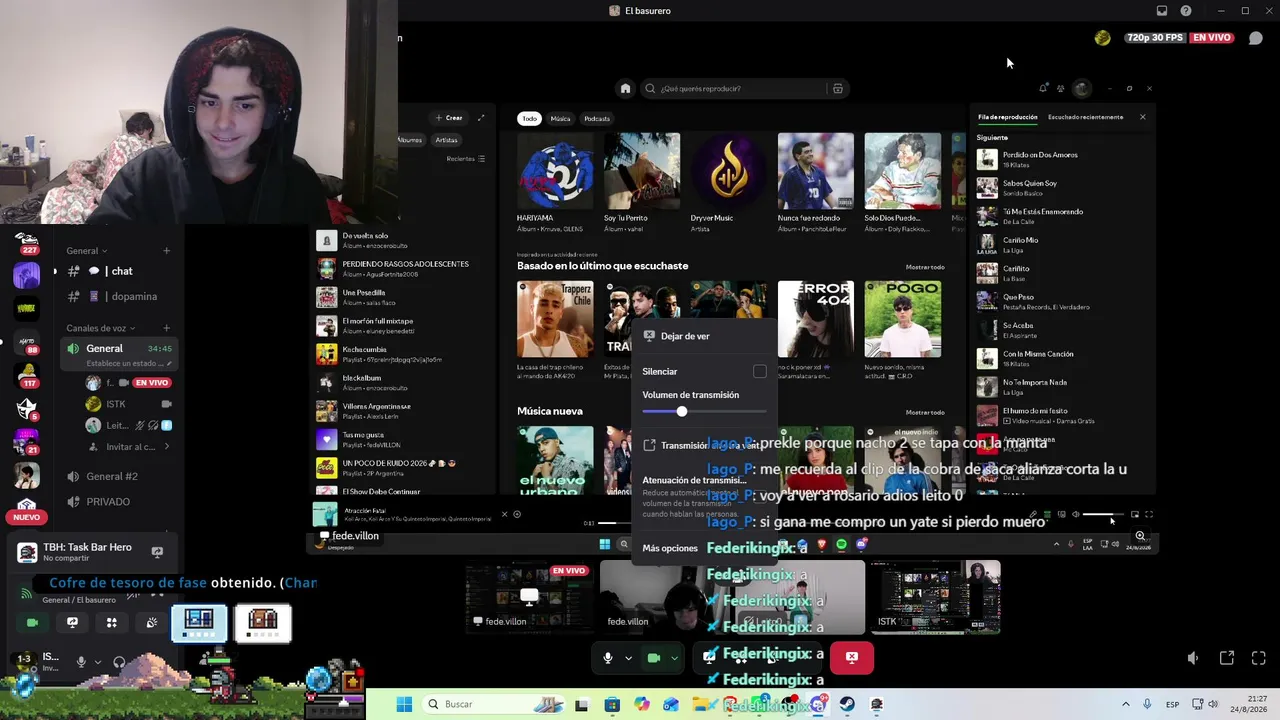This screenshot has width=1280, height=720.
Task: Choose Dejar de ver from the menu
Action: [705, 336]
